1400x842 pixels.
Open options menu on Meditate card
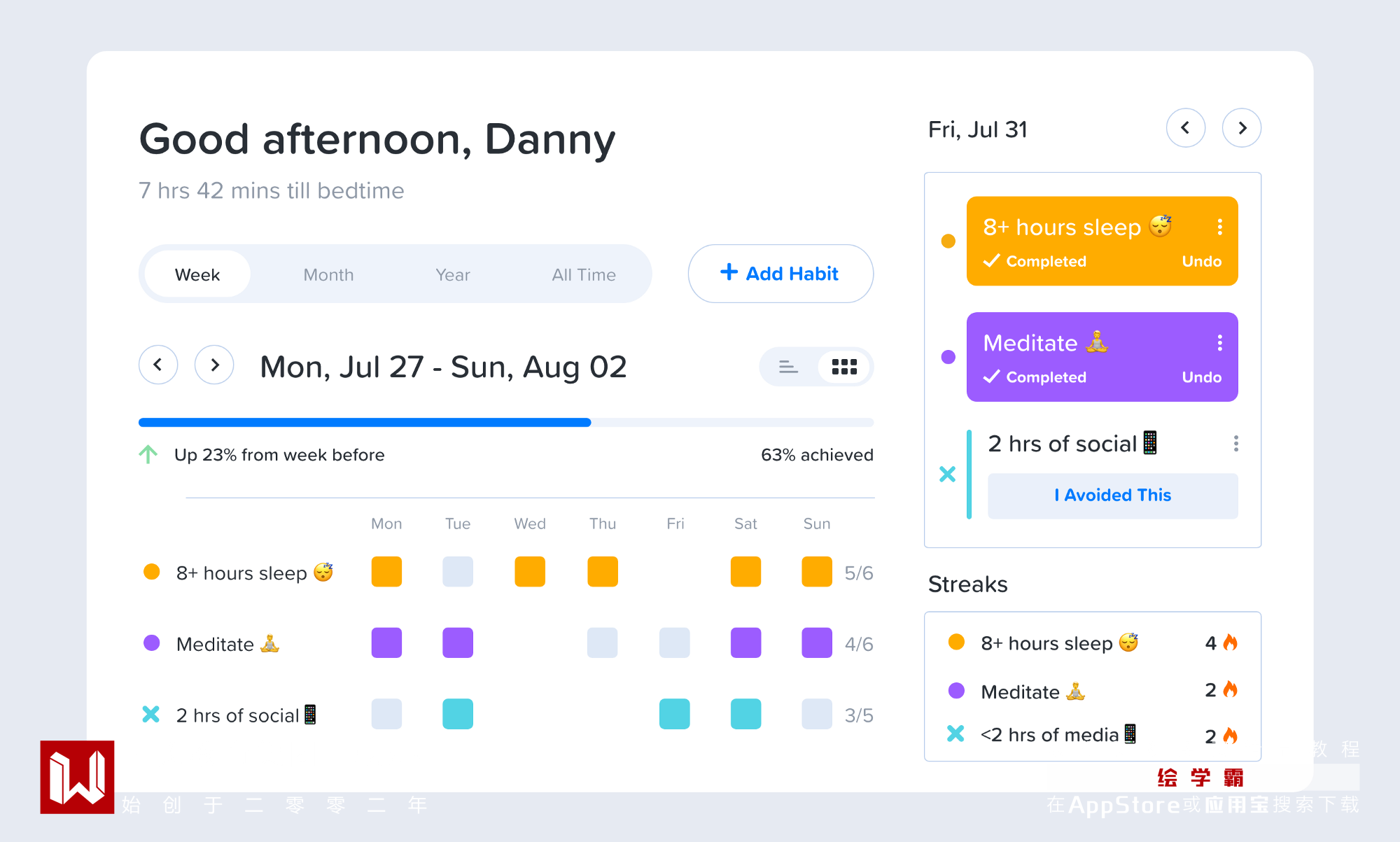(x=1219, y=342)
